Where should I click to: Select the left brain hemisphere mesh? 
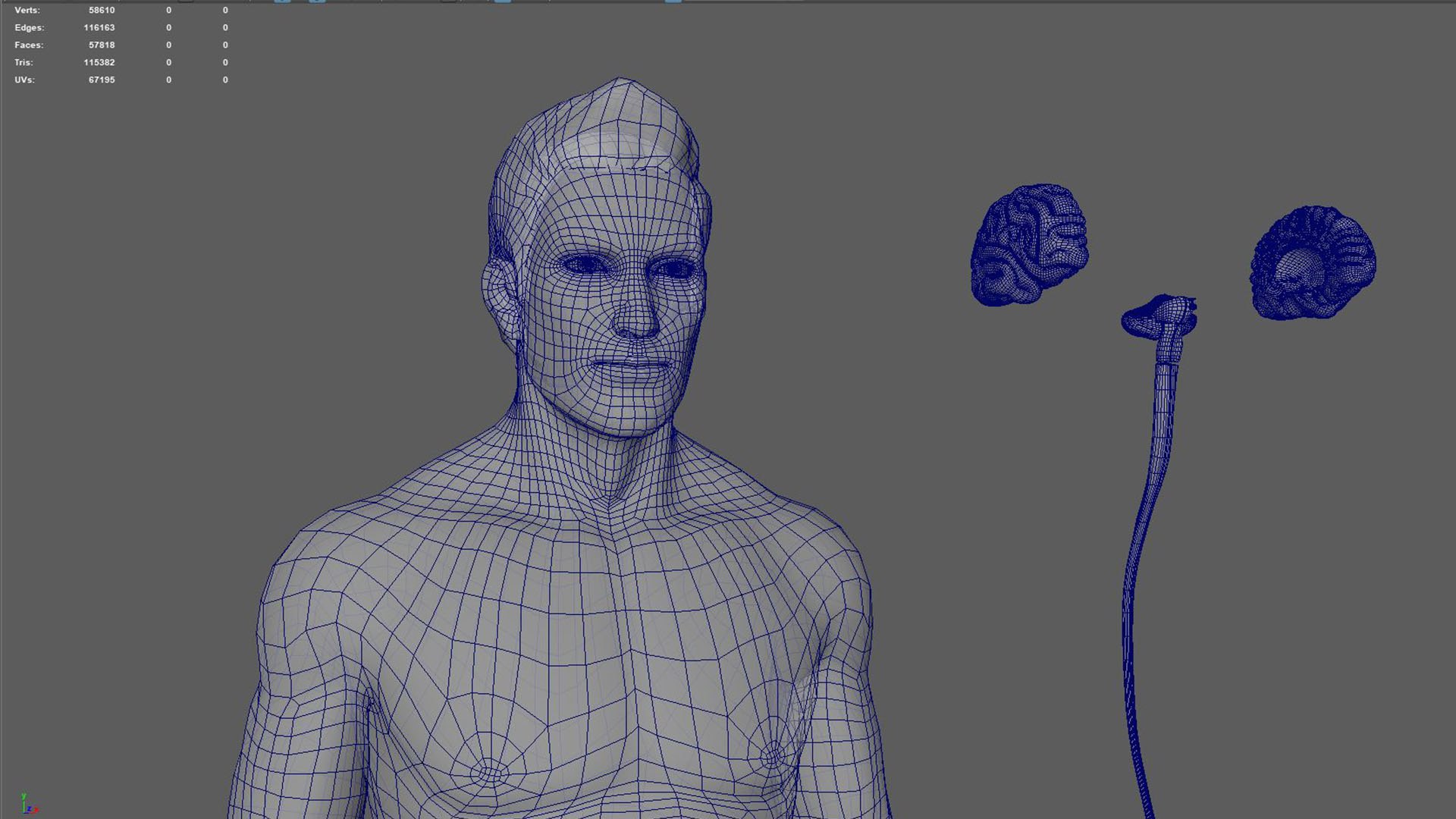[1030, 244]
